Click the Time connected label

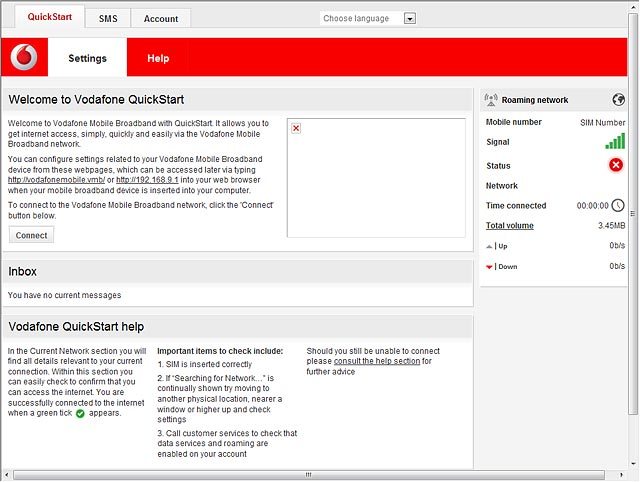tap(516, 206)
